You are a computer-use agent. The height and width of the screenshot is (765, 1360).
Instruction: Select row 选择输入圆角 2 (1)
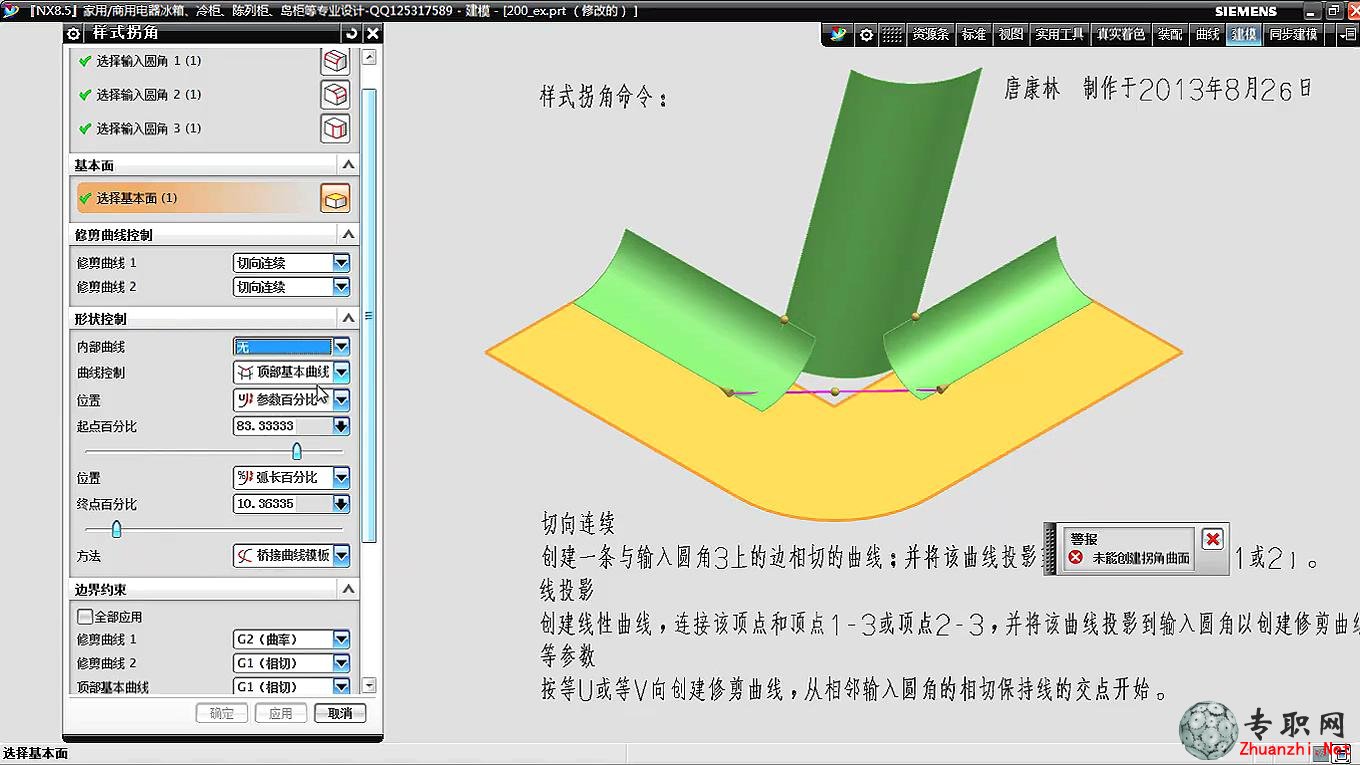click(x=196, y=95)
